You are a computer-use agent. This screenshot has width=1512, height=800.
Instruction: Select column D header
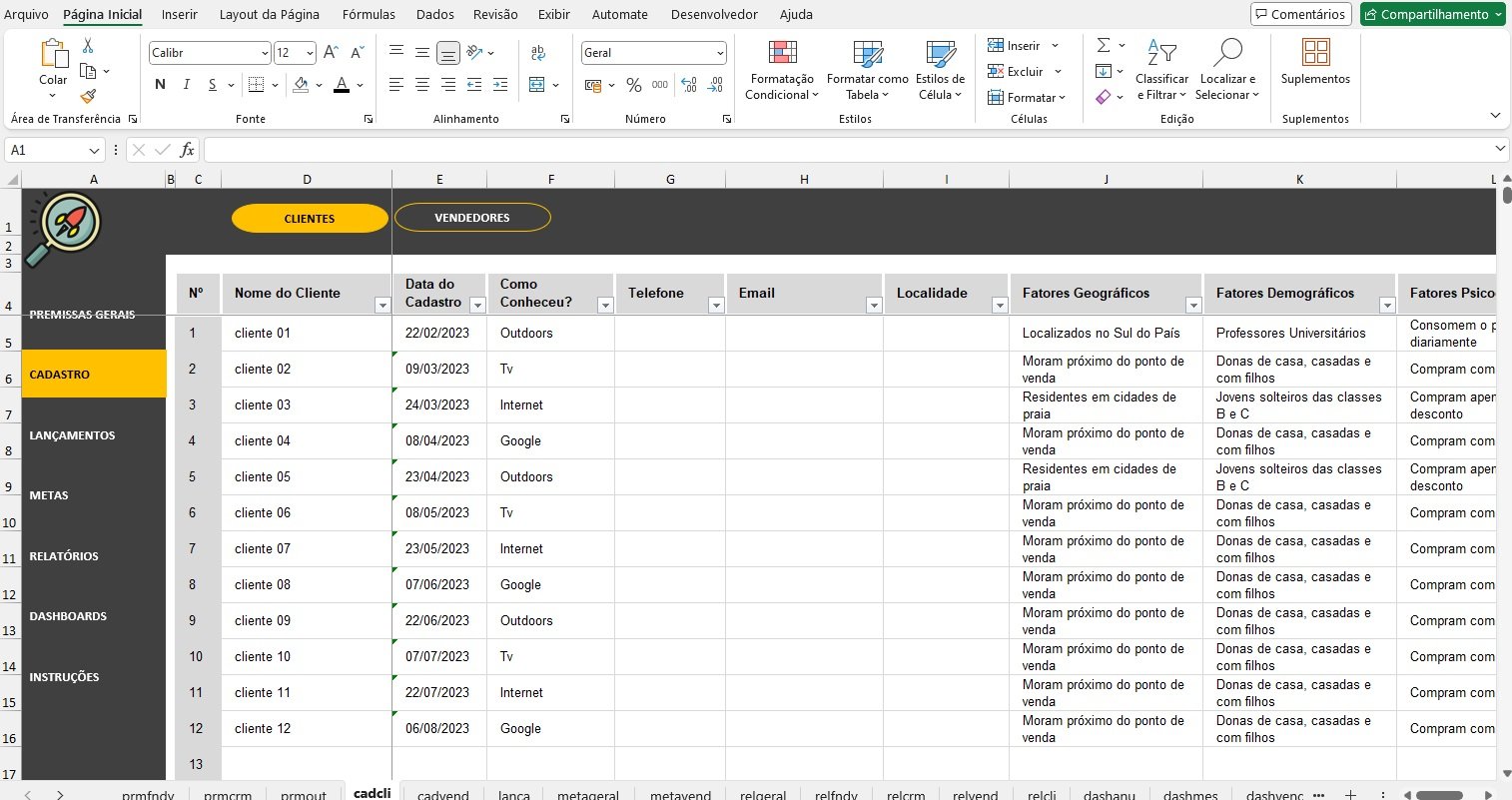307,180
